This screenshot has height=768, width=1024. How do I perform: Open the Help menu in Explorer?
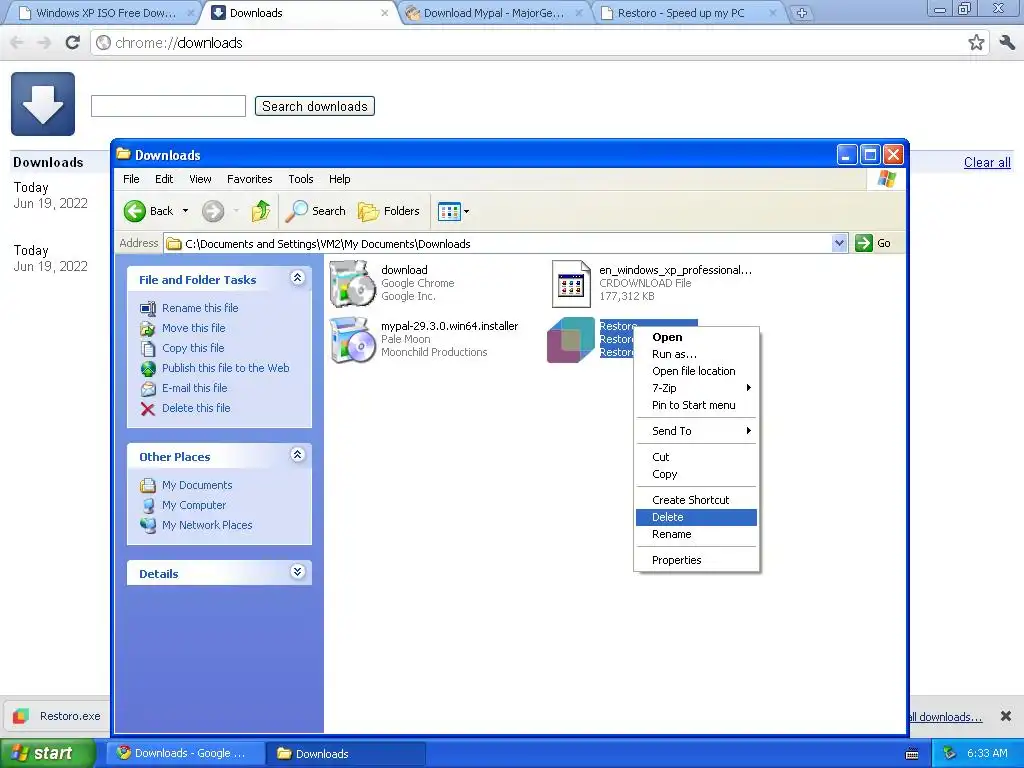pos(340,179)
